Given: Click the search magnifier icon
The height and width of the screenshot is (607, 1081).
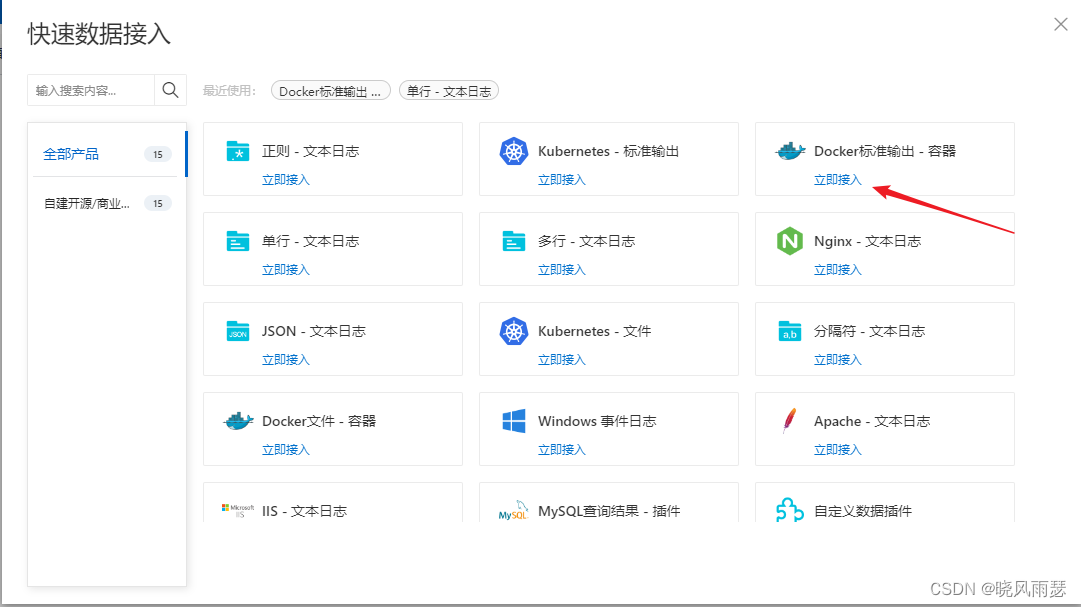Looking at the screenshot, I should point(170,89).
